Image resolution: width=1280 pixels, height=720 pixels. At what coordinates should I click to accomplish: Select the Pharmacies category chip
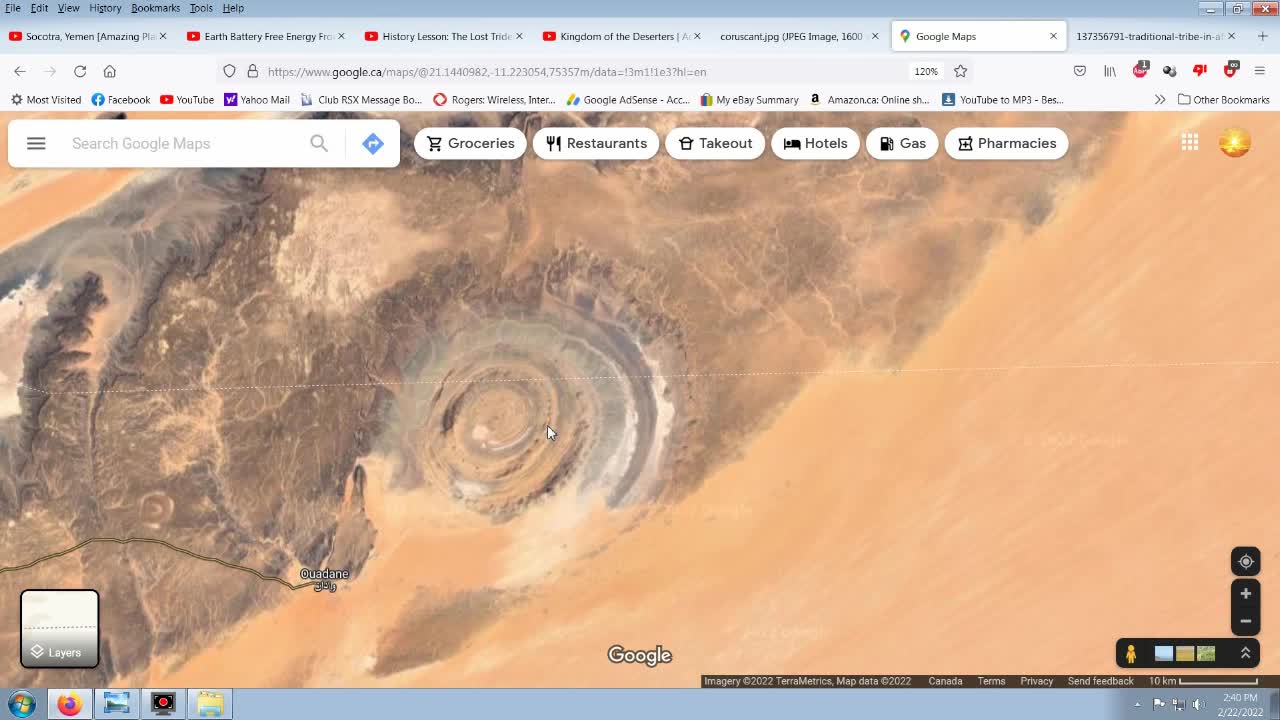click(1006, 143)
